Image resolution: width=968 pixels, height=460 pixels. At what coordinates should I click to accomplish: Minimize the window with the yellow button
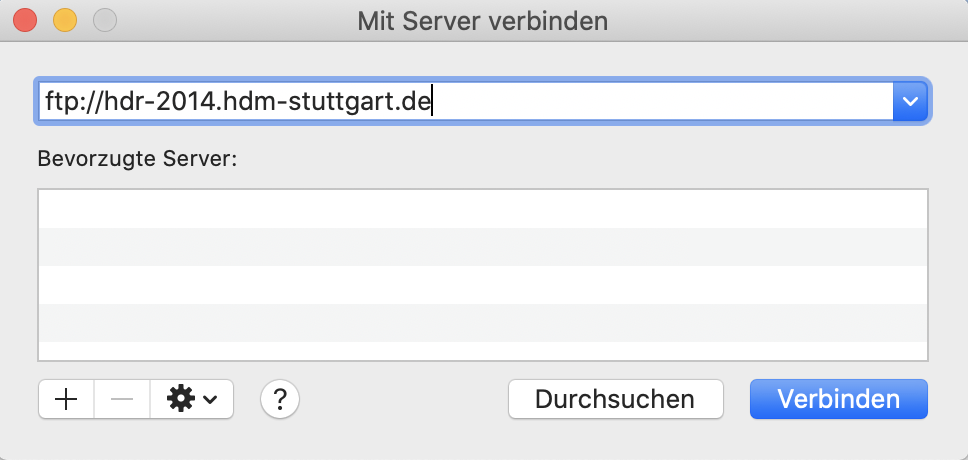click(65, 20)
